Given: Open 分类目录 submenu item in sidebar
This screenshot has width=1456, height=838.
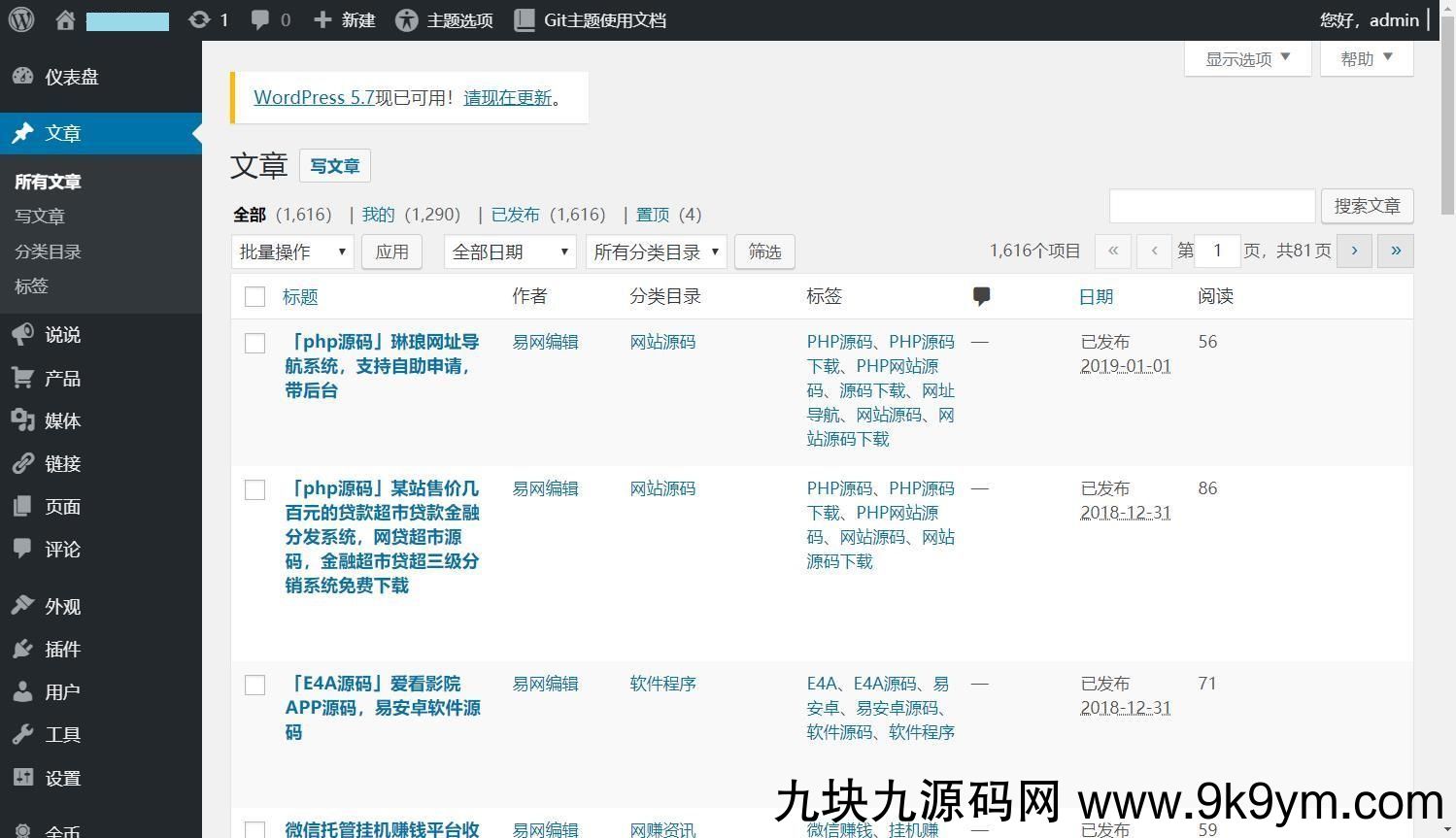Looking at the screenshot, I should (x=48, y=251).
